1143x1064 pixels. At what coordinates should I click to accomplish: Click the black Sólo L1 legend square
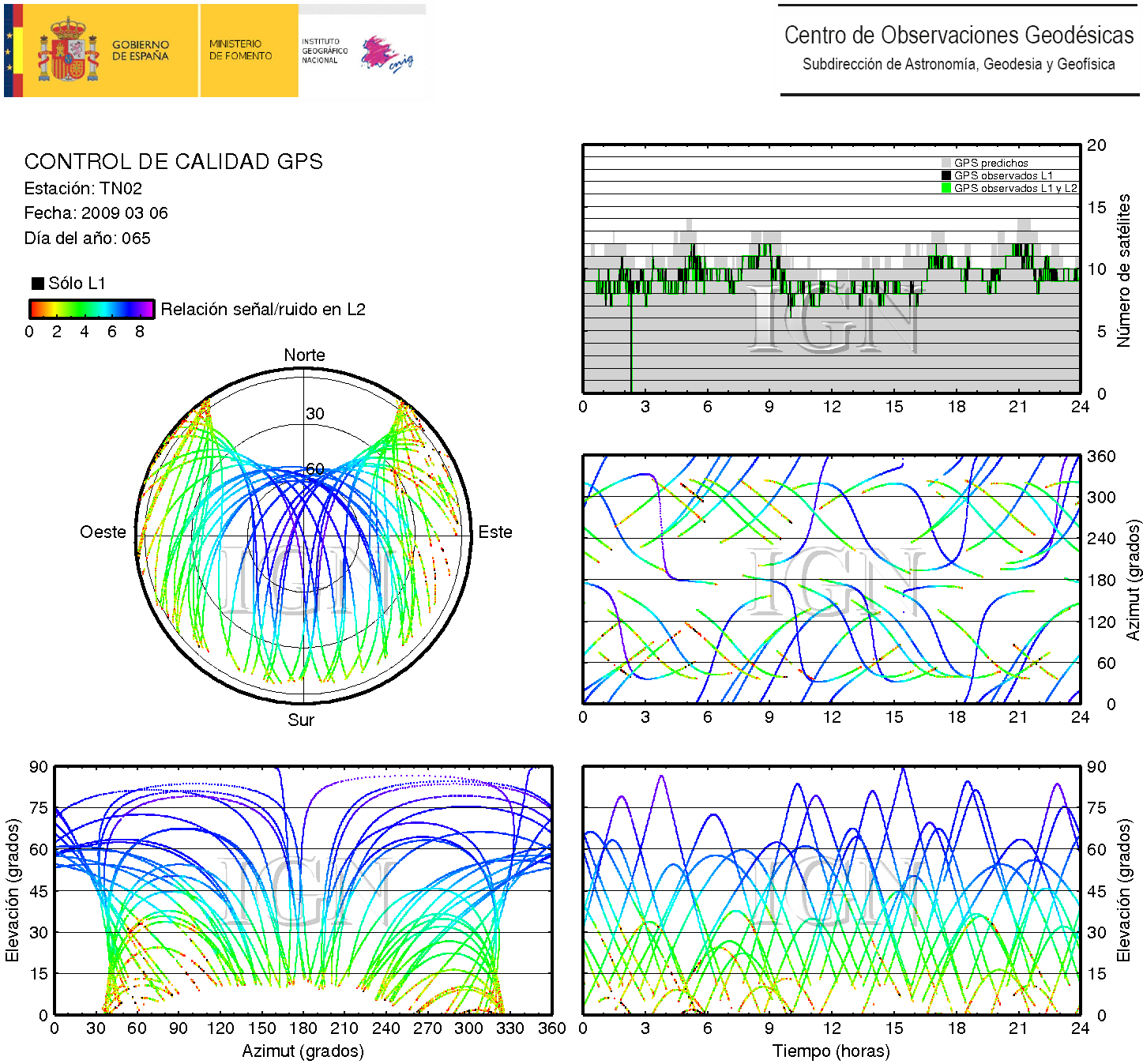tap(37, 284)
